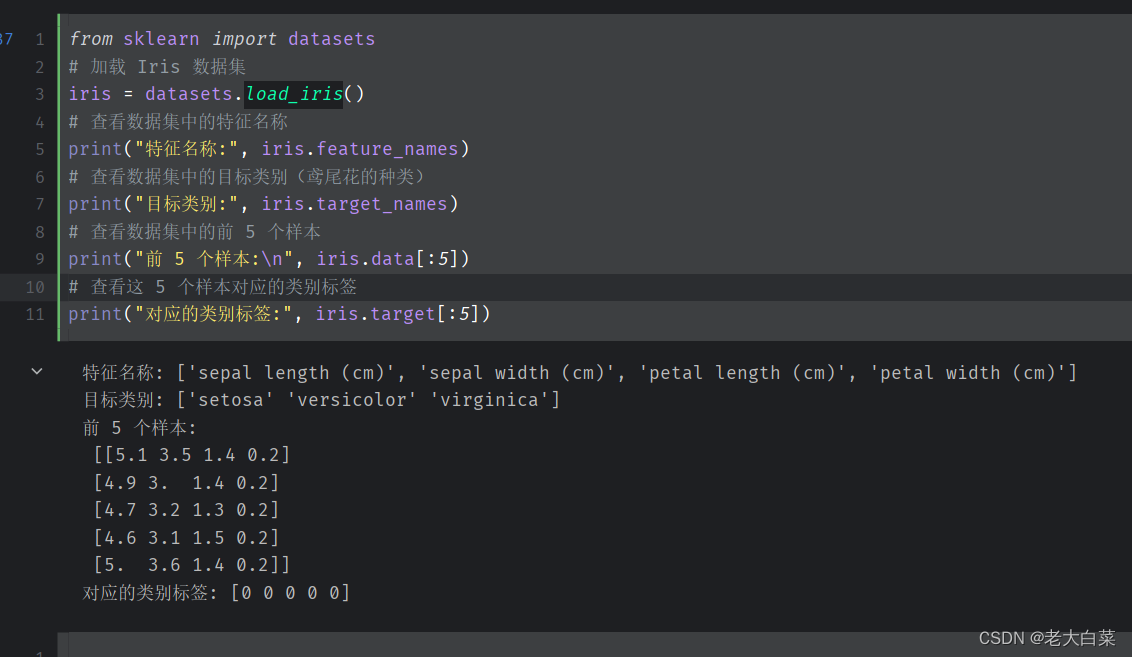This screenshot has height=657, width=1132.
Task: Click line number 3 in the gutter
Action: point(40,94)
